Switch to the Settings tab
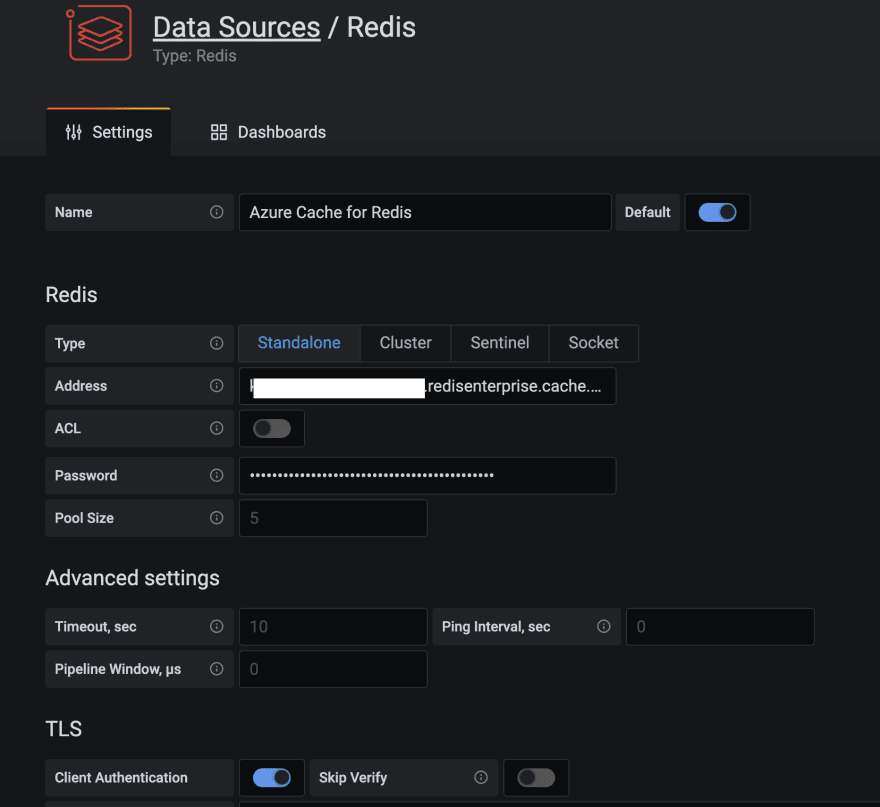 click(x=108, y=132)
